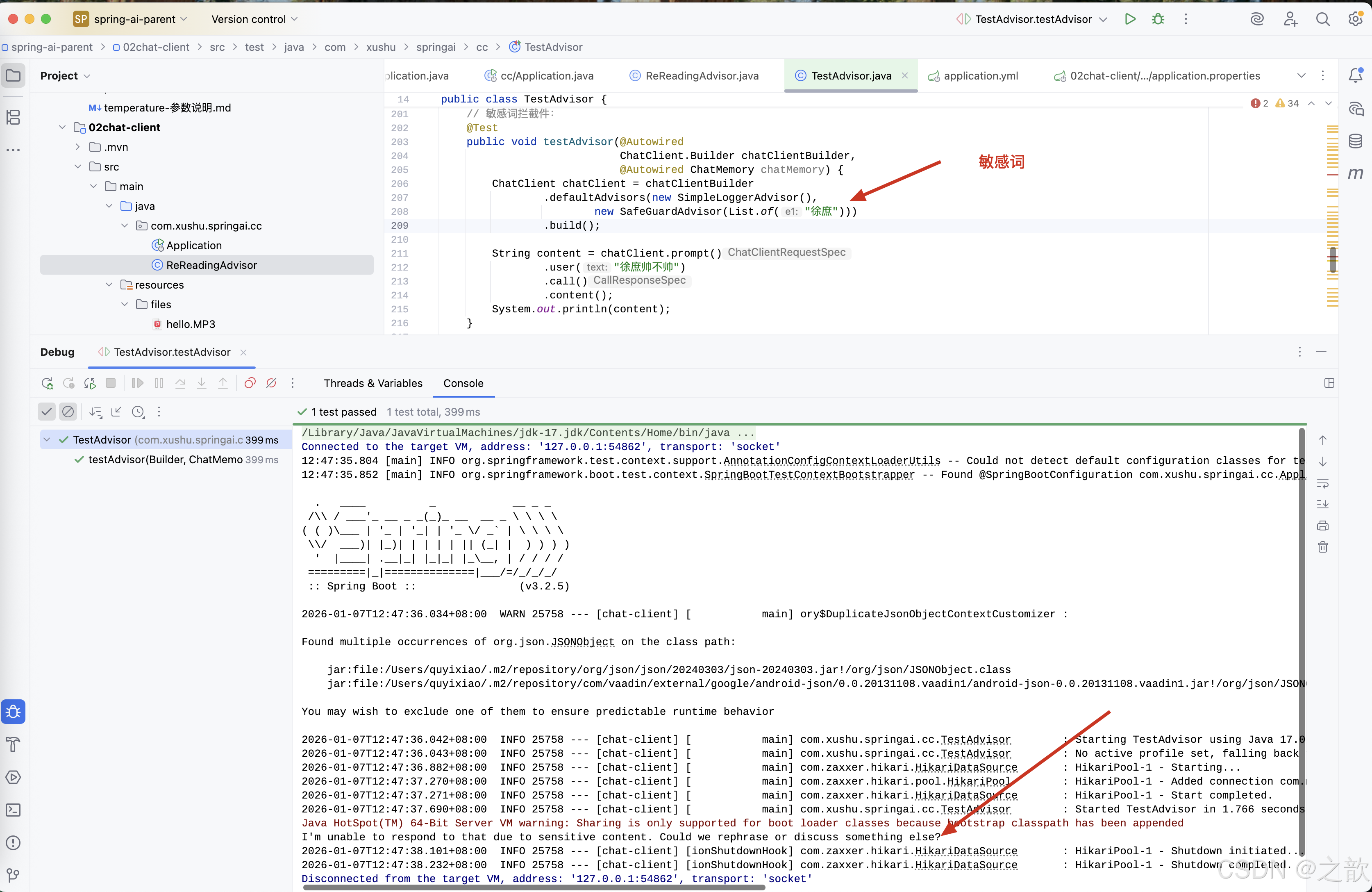Click the Stop debugging icon

coord(111,383)
